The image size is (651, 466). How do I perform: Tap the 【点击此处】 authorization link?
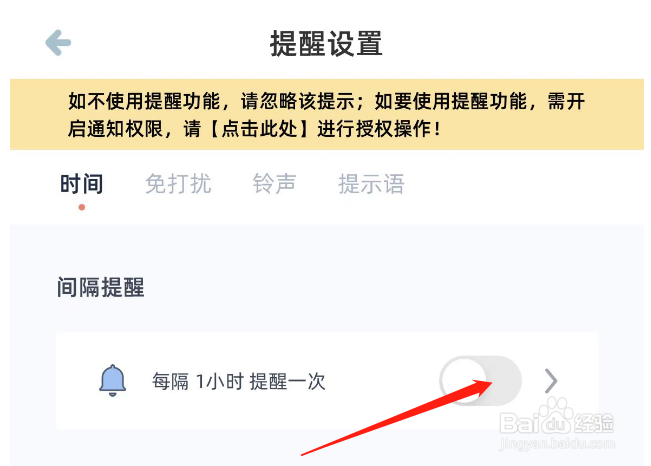pyautogui.click(x=258, y=129)
